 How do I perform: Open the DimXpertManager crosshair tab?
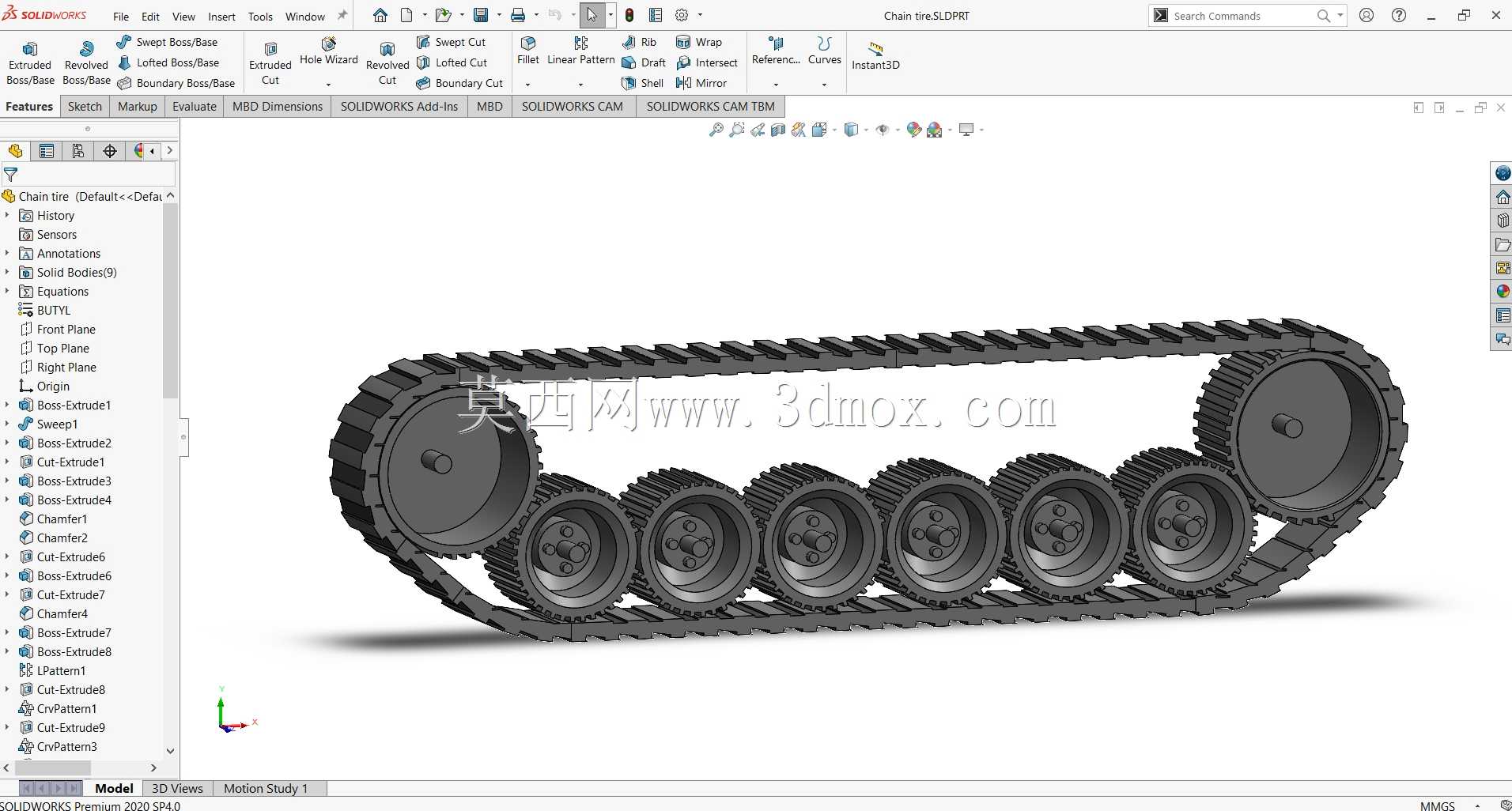click(110, 151)
